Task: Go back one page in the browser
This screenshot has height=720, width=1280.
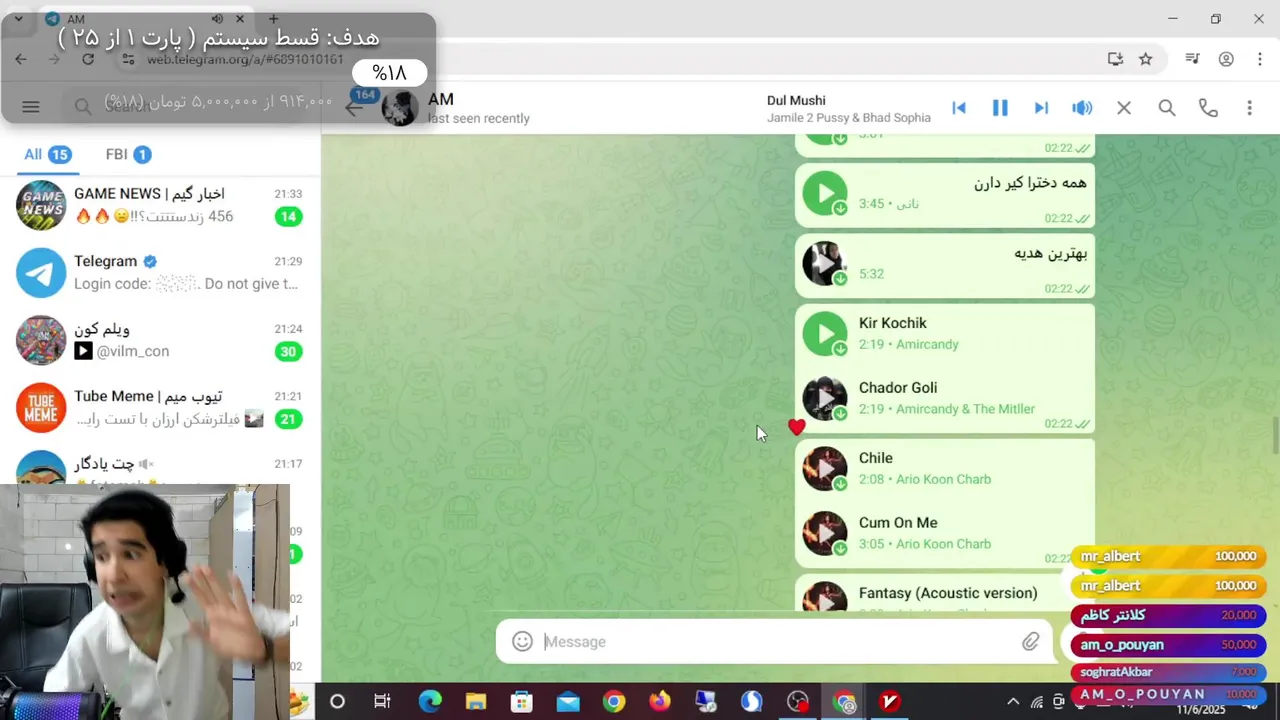Action: pyautogui.click(x=21, y=59)
